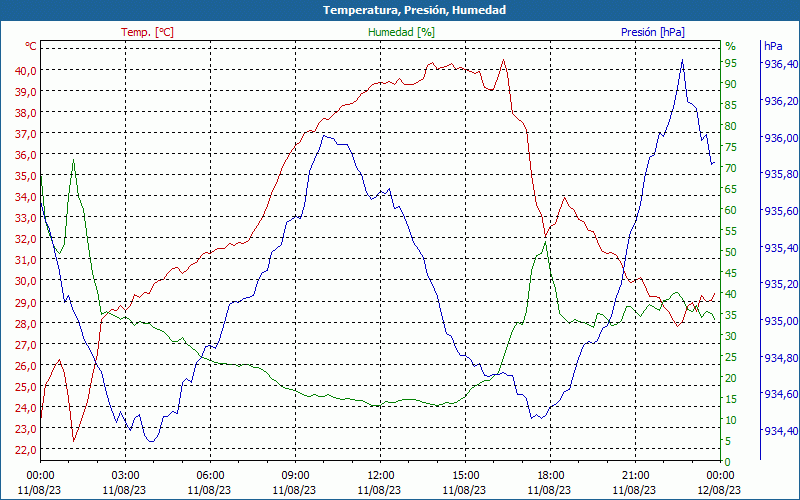Click pressure axis value 934,40
This screenshot has height=500, width=800.
tap(780, 431)
